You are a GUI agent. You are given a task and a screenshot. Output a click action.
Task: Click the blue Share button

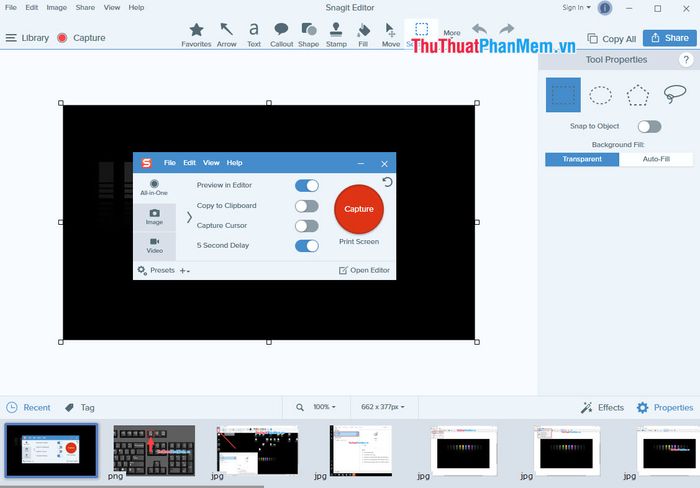(669, 38)
